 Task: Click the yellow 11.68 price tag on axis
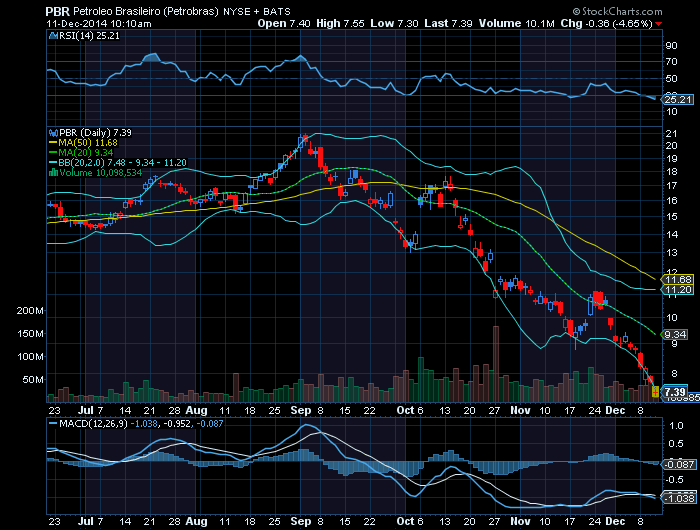coord(678,280)
